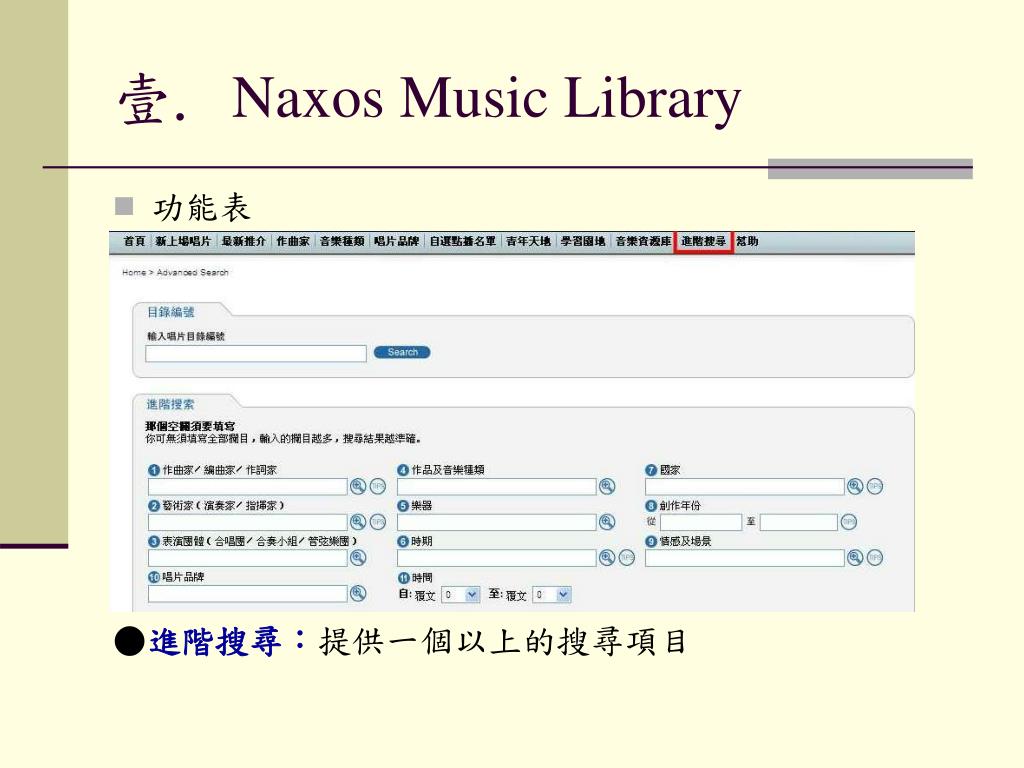Open the TIPS icon for the 情感及場景 field
The height and width of the screenshot is (768, 1024).
(875, 558)
